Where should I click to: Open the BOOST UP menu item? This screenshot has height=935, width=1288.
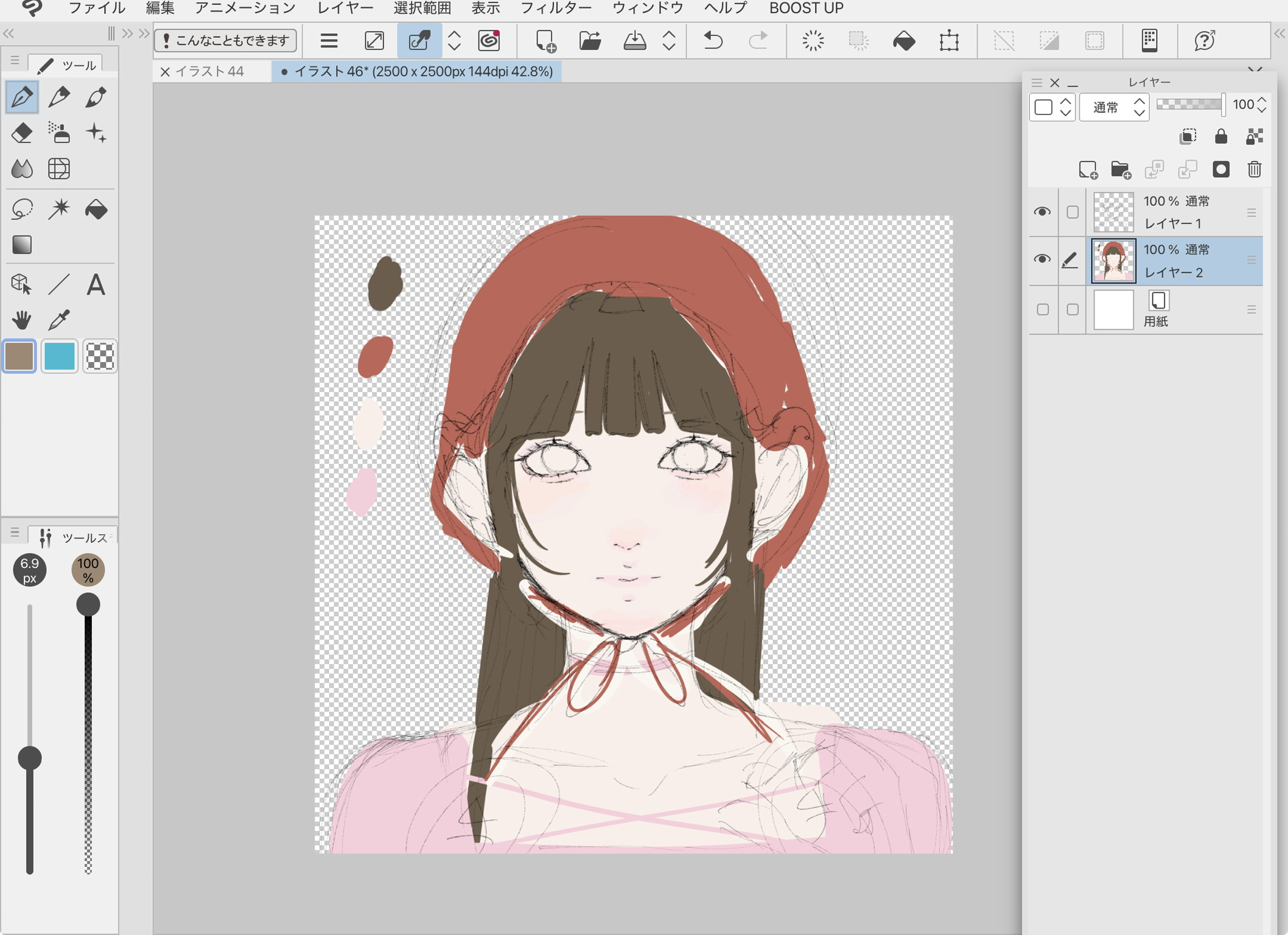pyautogui.click(x=806, y=9)
